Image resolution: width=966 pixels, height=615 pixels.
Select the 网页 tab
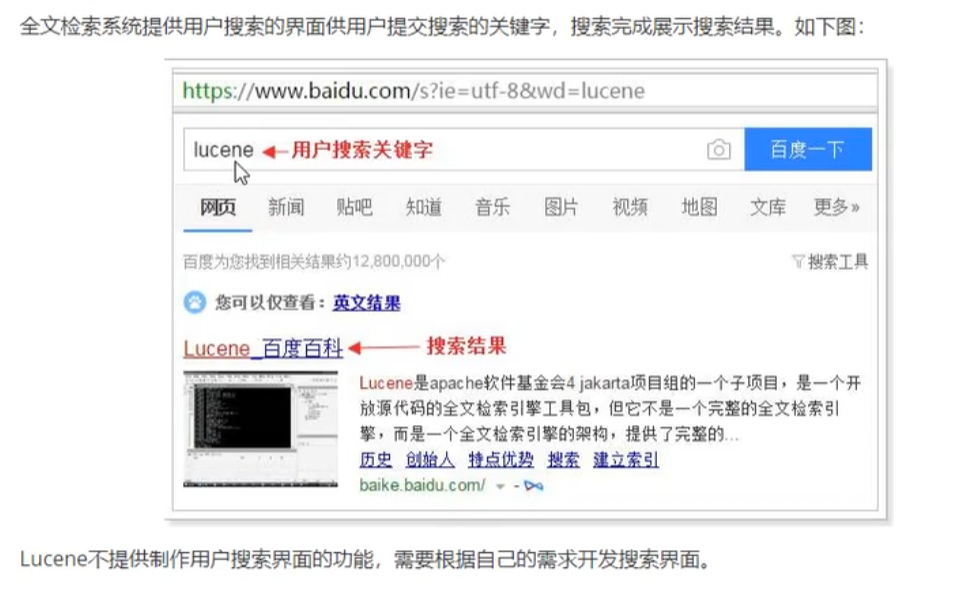pos(217,207)
